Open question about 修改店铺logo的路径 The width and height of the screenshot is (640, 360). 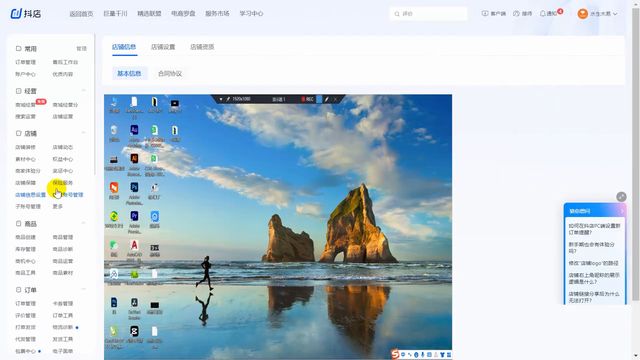point(593,263)
